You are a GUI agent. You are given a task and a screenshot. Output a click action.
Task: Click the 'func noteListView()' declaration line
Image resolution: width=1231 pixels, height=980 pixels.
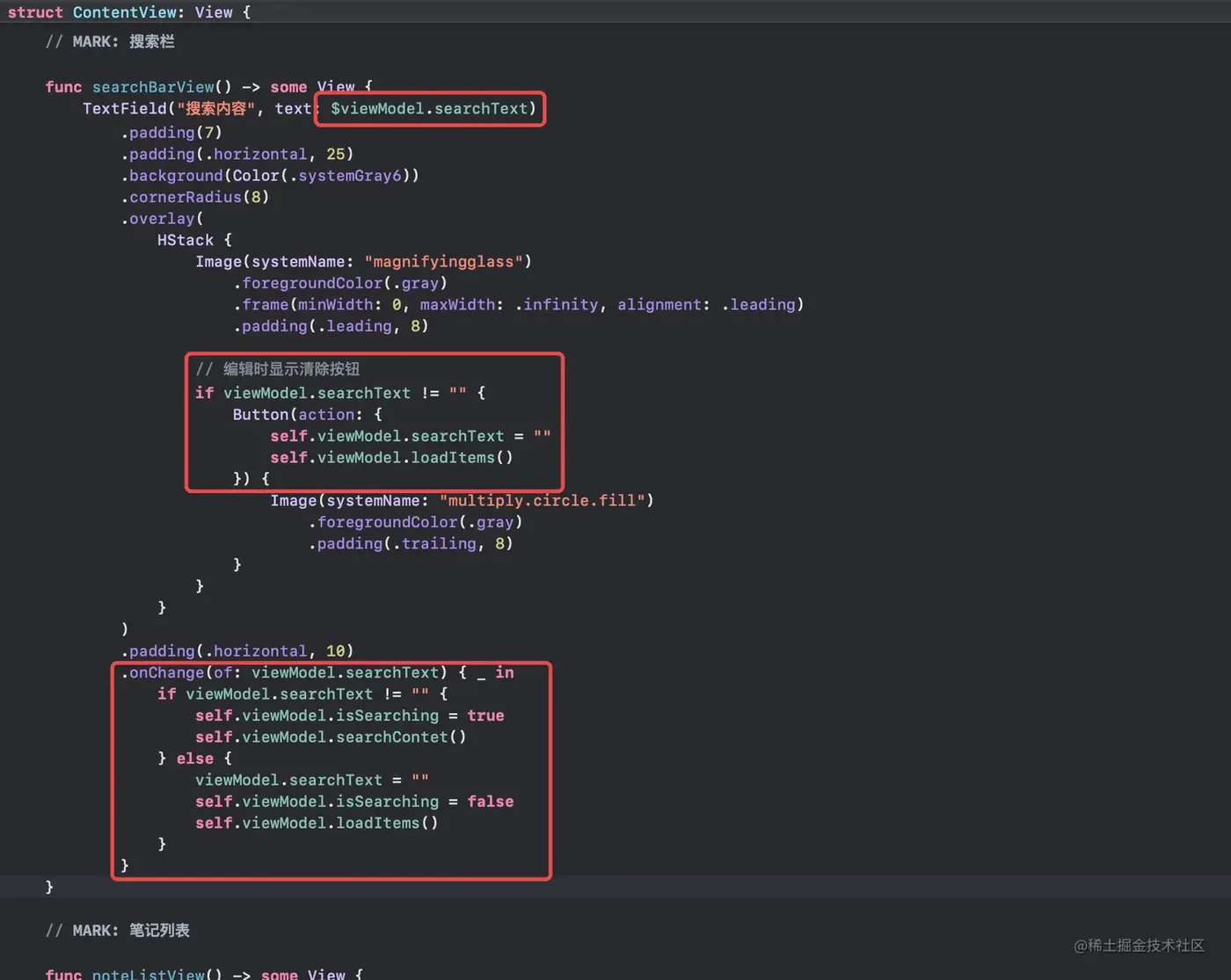click(204, 974)
